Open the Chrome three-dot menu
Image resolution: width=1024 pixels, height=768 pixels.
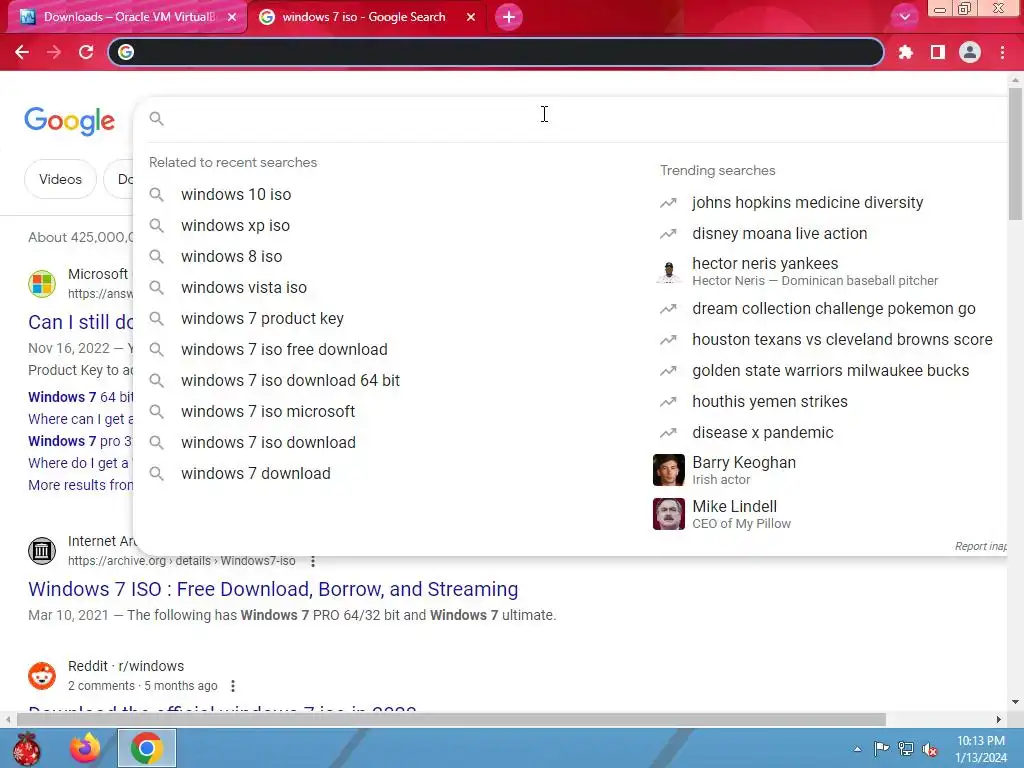click(1002, 52)
